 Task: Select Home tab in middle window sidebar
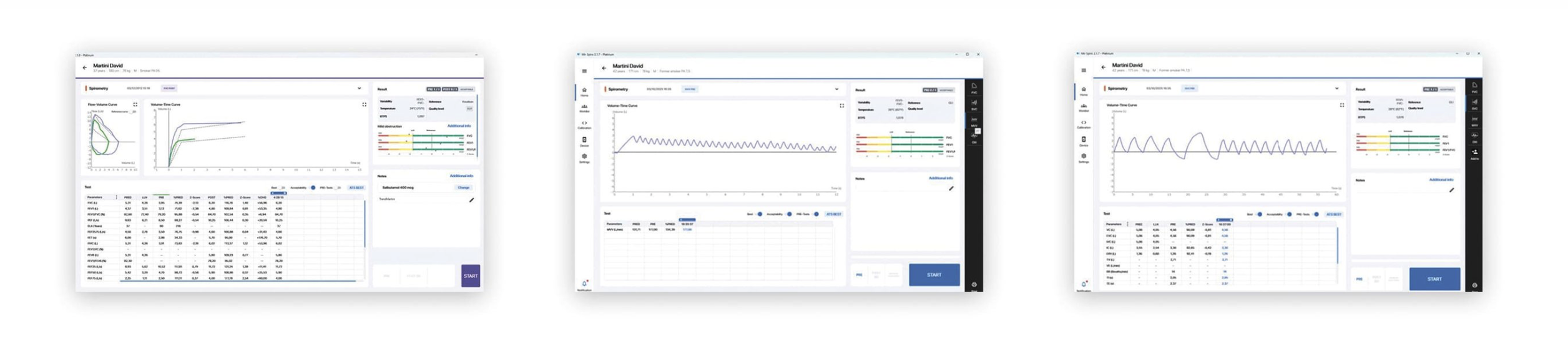coord(584,92)
